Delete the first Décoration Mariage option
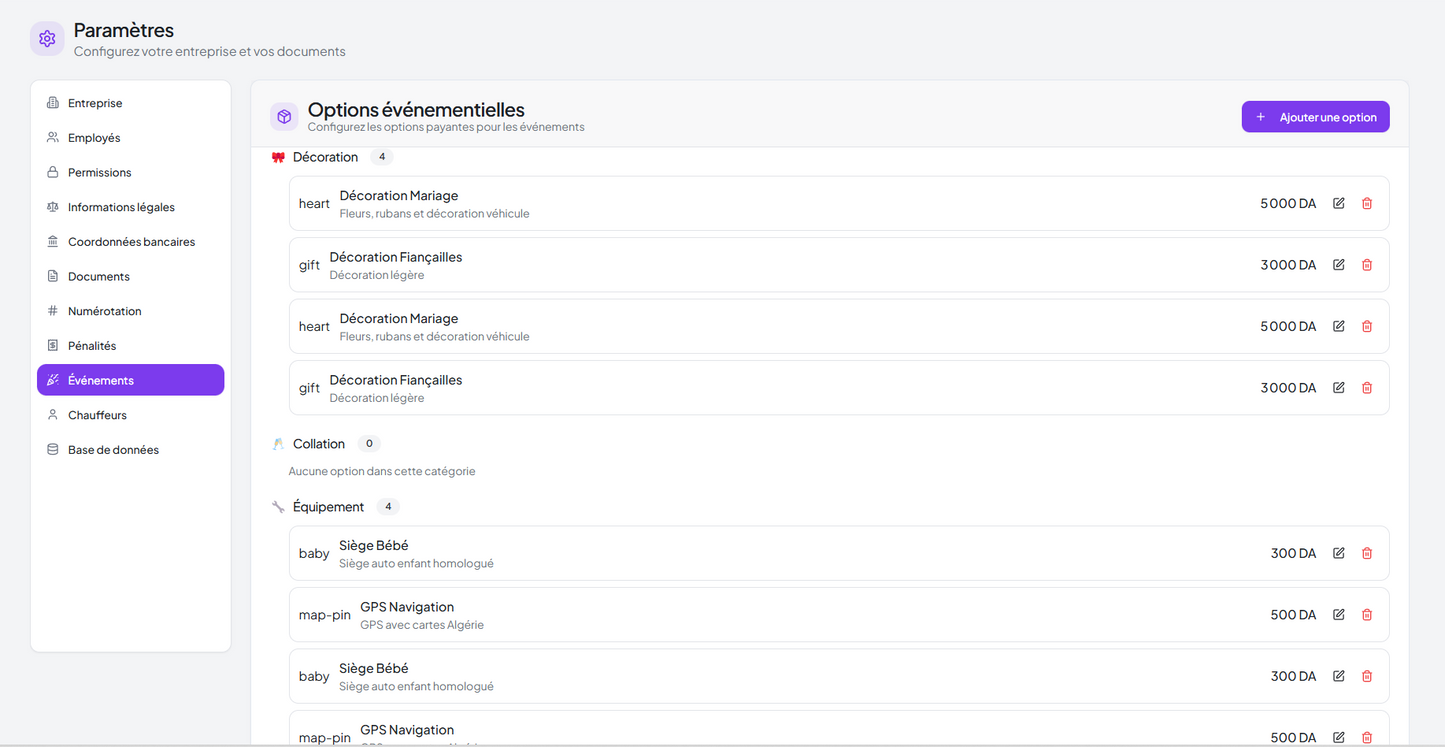Viewport: 1445px width, 747px height. (x=1367, y=204)
